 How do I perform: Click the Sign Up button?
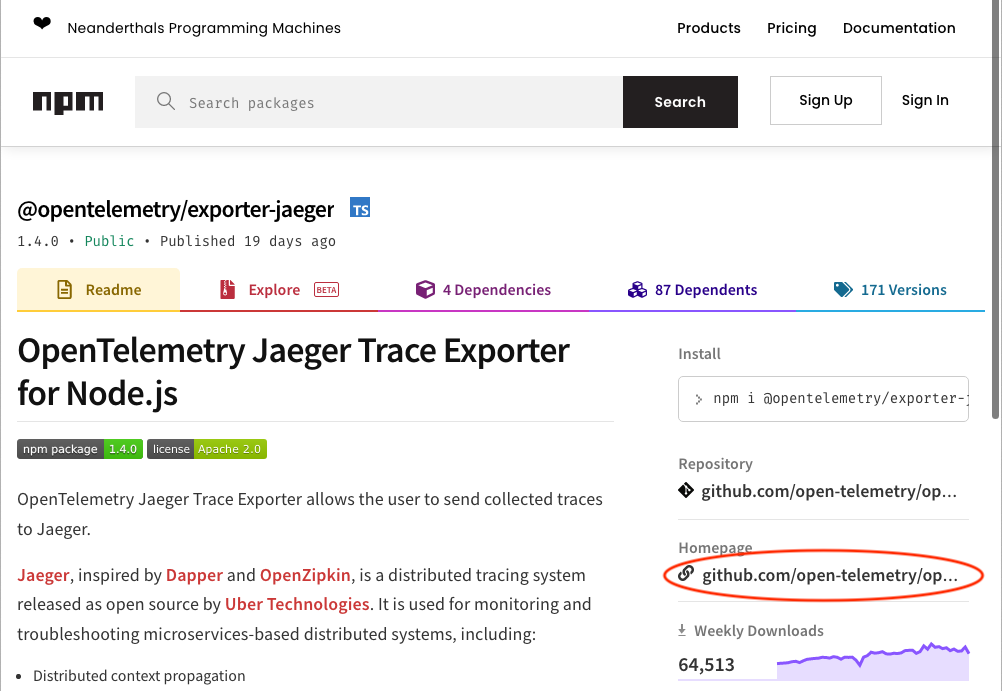(x=825, y=100)
